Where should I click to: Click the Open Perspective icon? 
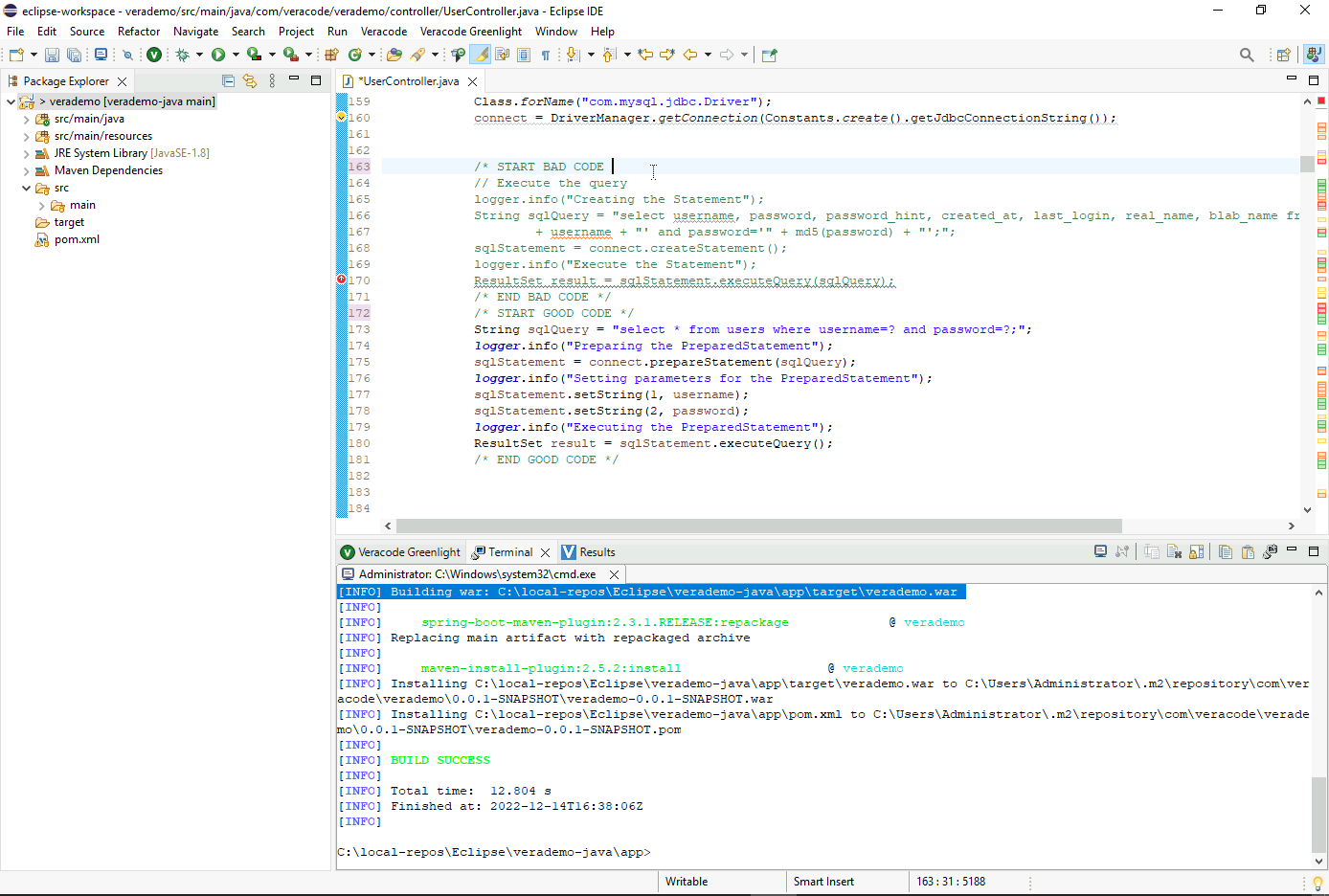click(x=1283, y=55)
